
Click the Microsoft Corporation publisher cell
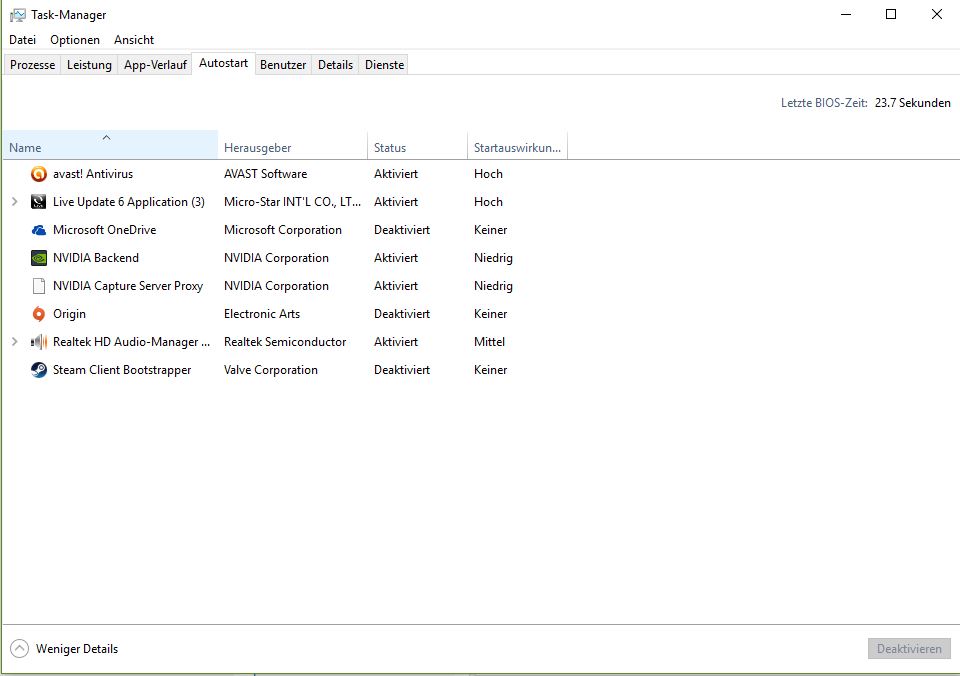tap(283, 230)
